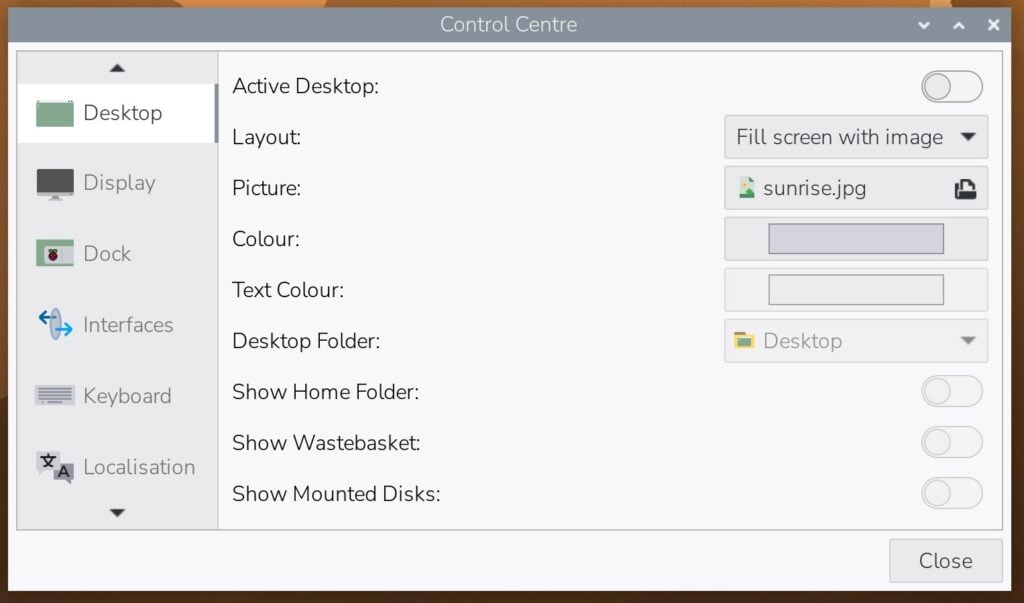Click the sidebar scroll-down arrow
Viewport: 1024px width, 603px height.
[x=118, y=513]
